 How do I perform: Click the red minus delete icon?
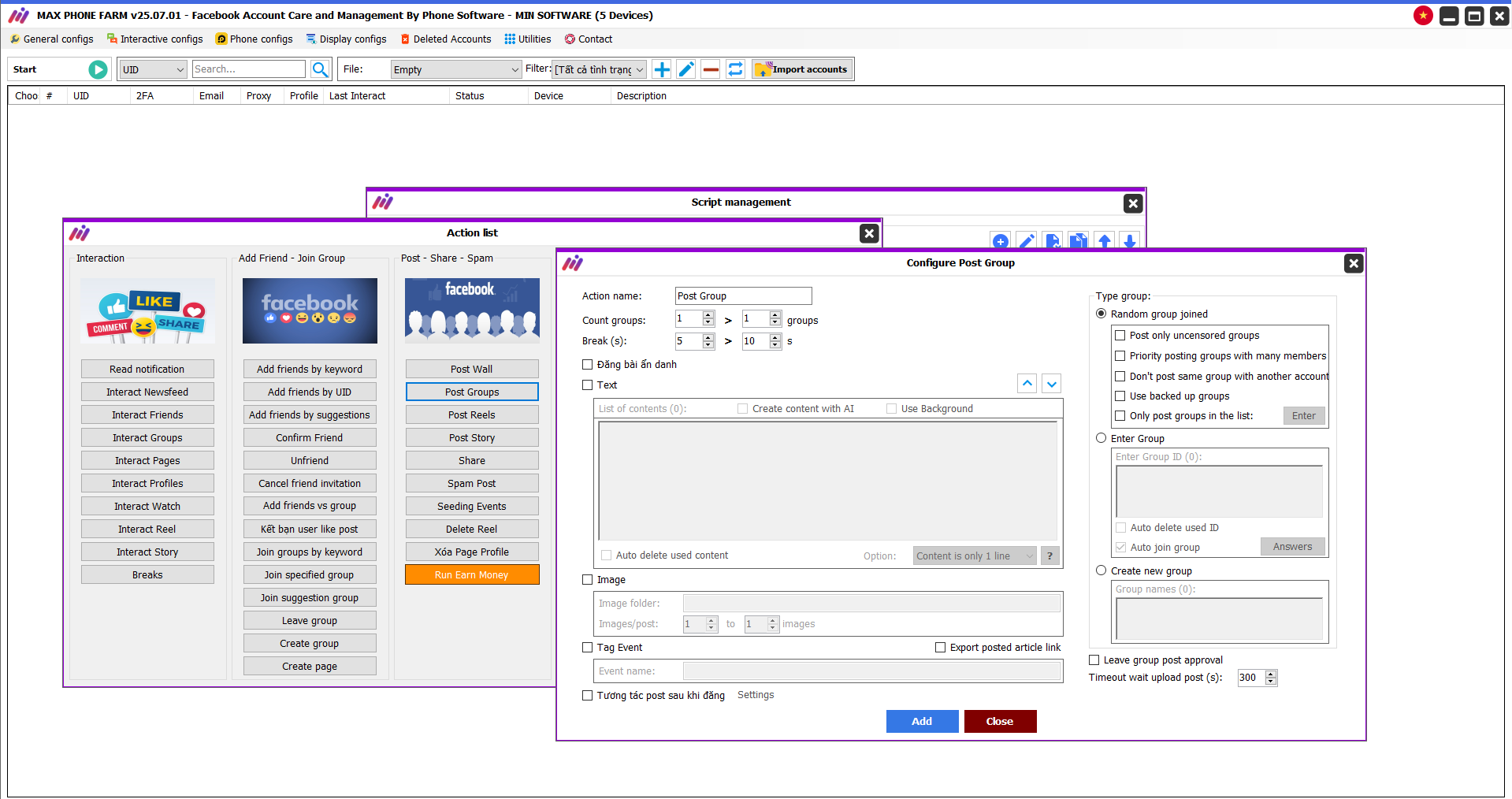[x=711, y=69]
